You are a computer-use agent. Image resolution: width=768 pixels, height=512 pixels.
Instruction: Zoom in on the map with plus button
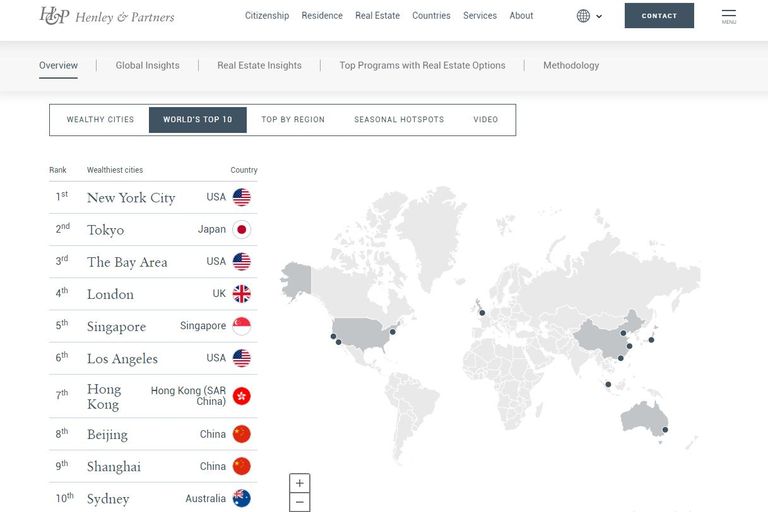[x=299, y=483]
